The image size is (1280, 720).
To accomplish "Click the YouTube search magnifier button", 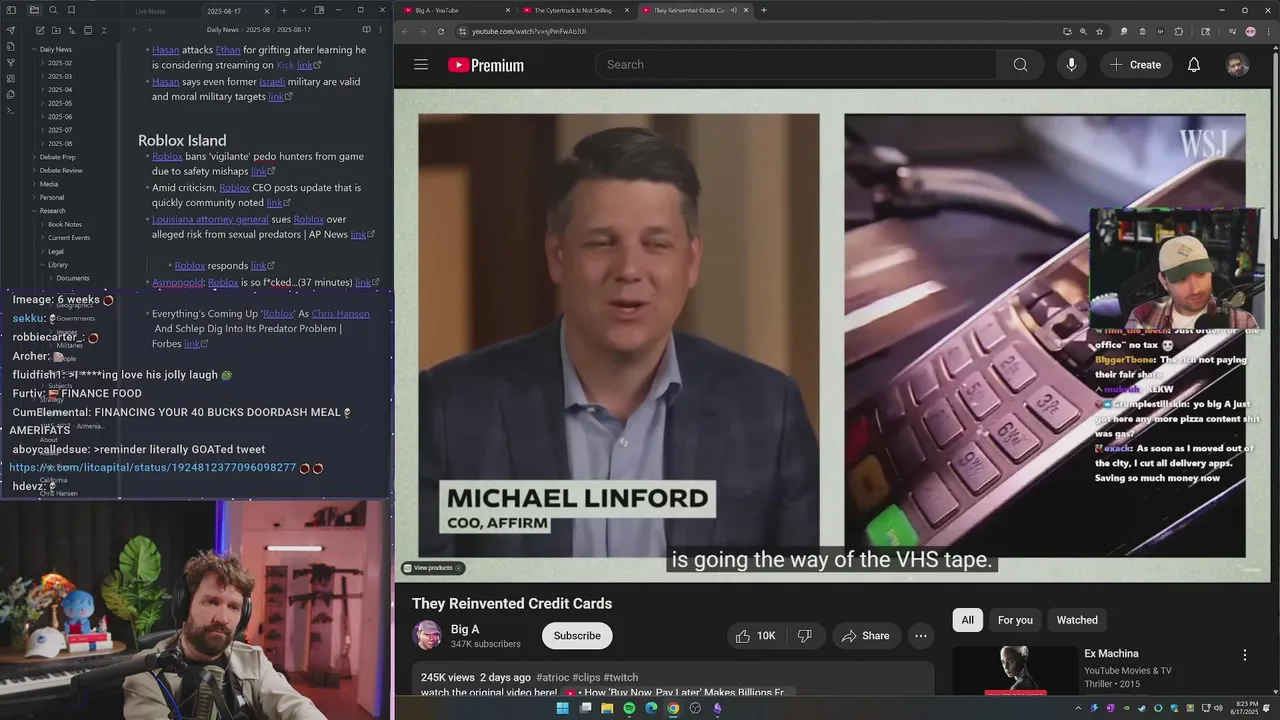I will coord(1020,64).
